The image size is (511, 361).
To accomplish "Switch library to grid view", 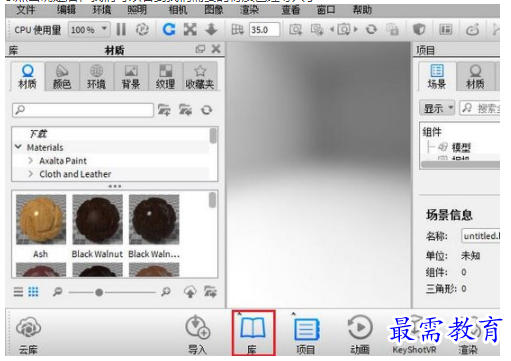I will click(x=33, y=292).
